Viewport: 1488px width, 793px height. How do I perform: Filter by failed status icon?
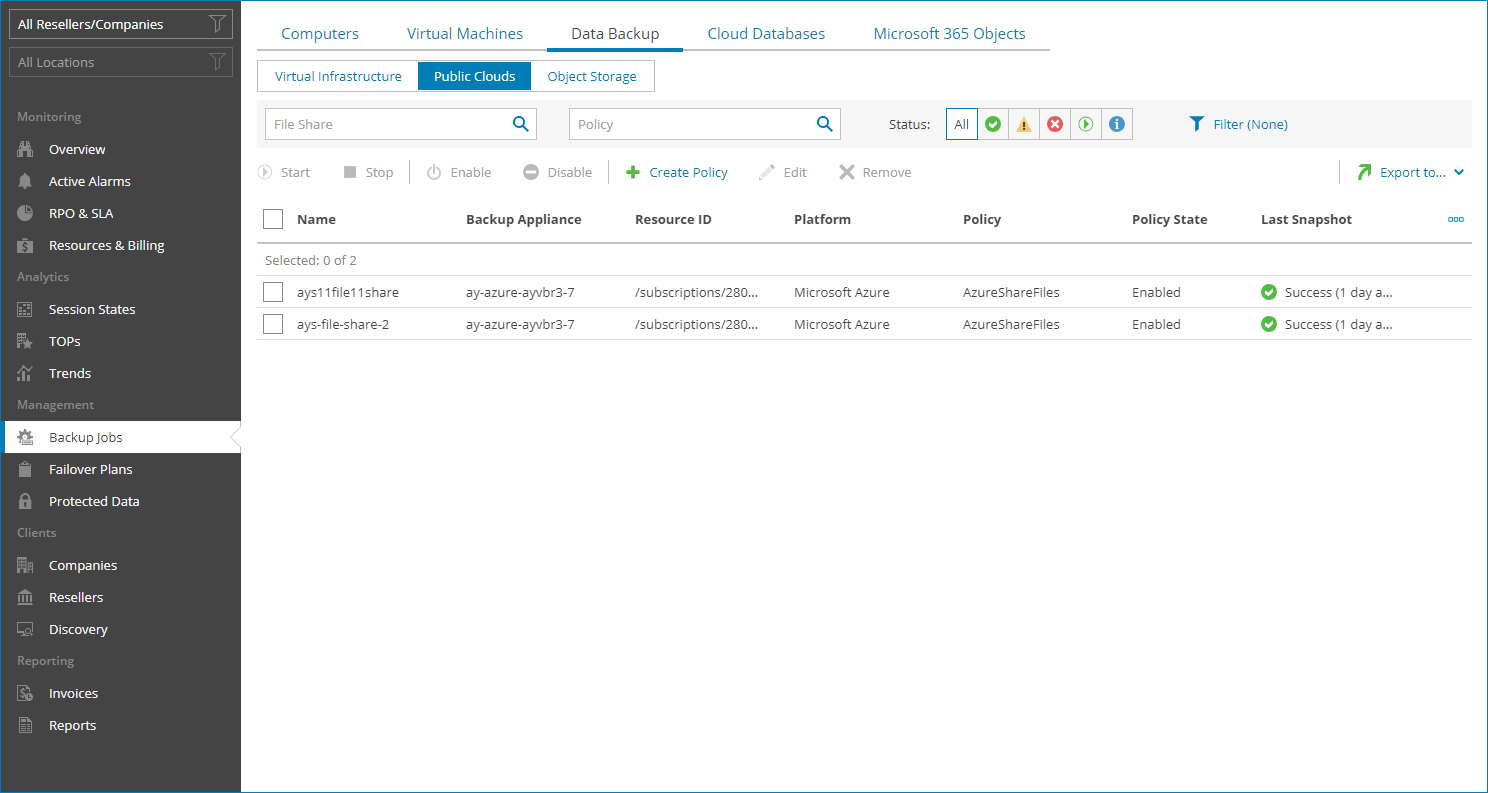[1055, 125]
